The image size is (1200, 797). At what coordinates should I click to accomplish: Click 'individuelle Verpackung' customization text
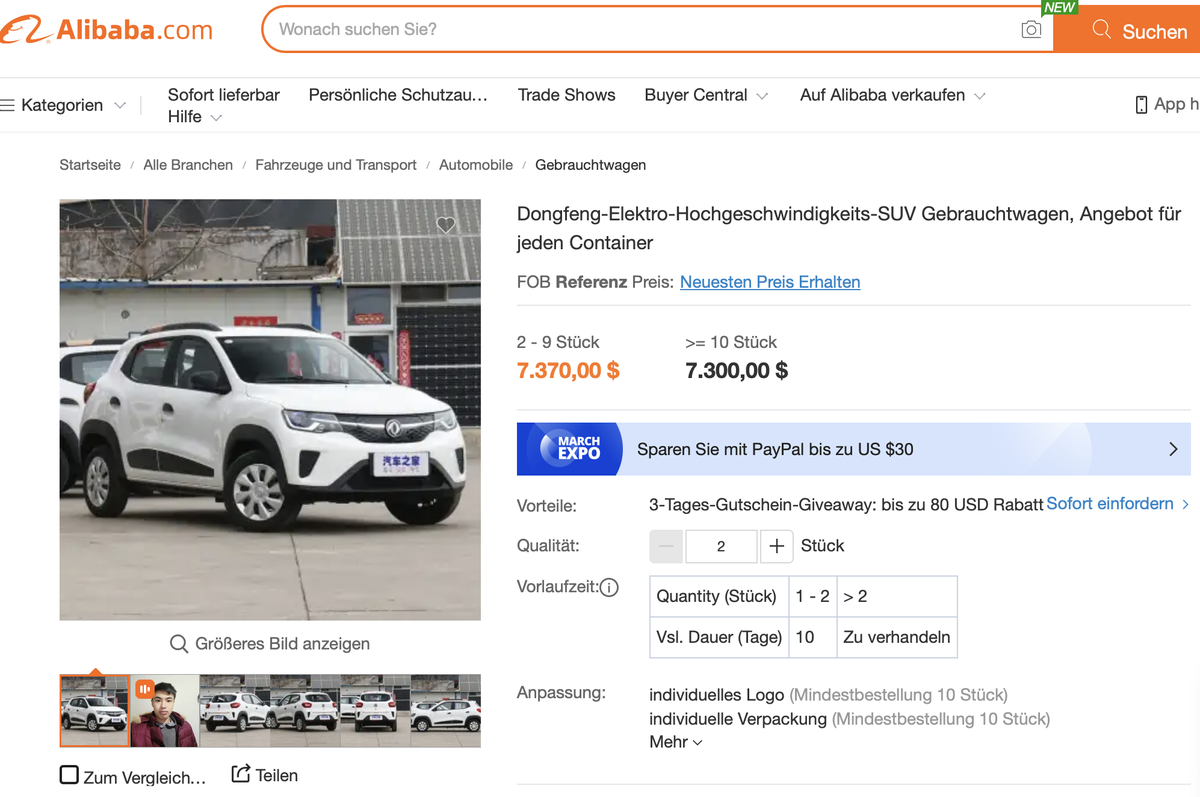pyautogui.click(x=738, y=719)
